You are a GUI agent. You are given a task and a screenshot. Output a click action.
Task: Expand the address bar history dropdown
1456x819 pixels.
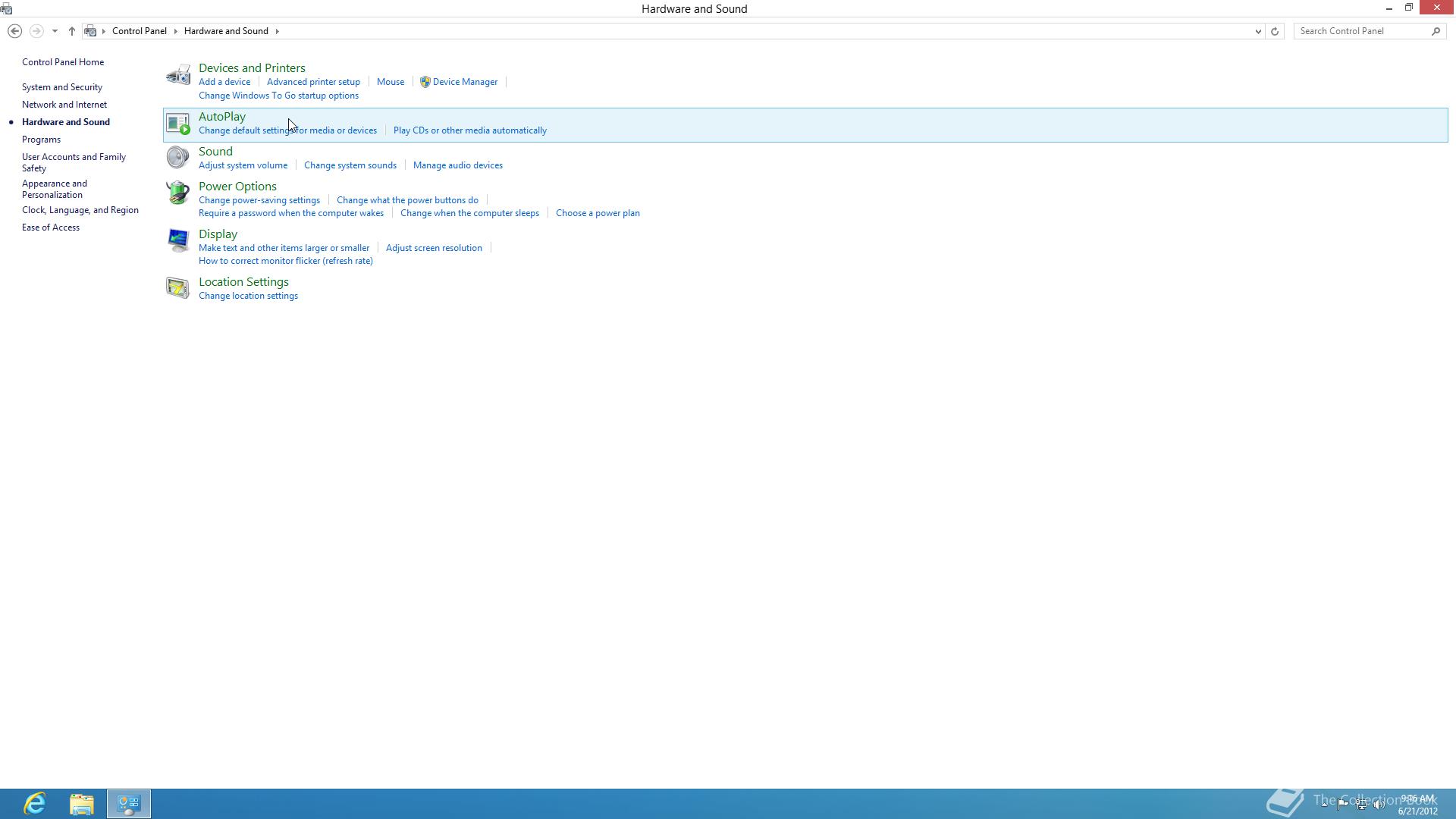coord(1258,31)
